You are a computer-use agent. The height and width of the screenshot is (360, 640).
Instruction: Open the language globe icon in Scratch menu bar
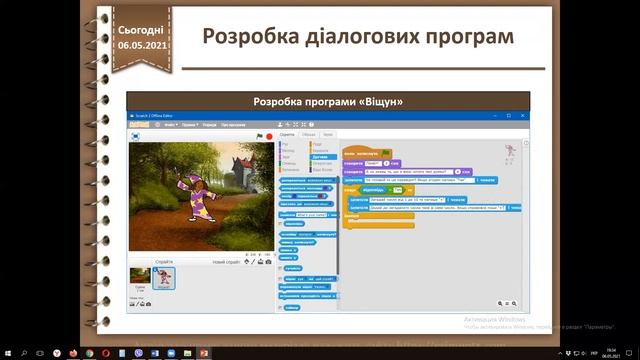(158, 125)
